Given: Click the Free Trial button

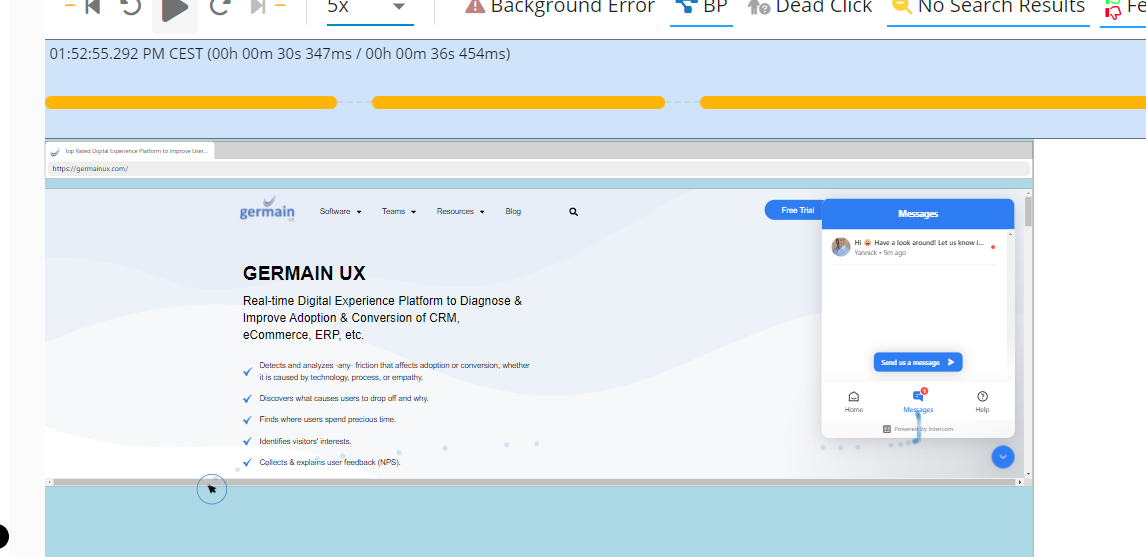Looking at the screenshot, I should (796, 210).
